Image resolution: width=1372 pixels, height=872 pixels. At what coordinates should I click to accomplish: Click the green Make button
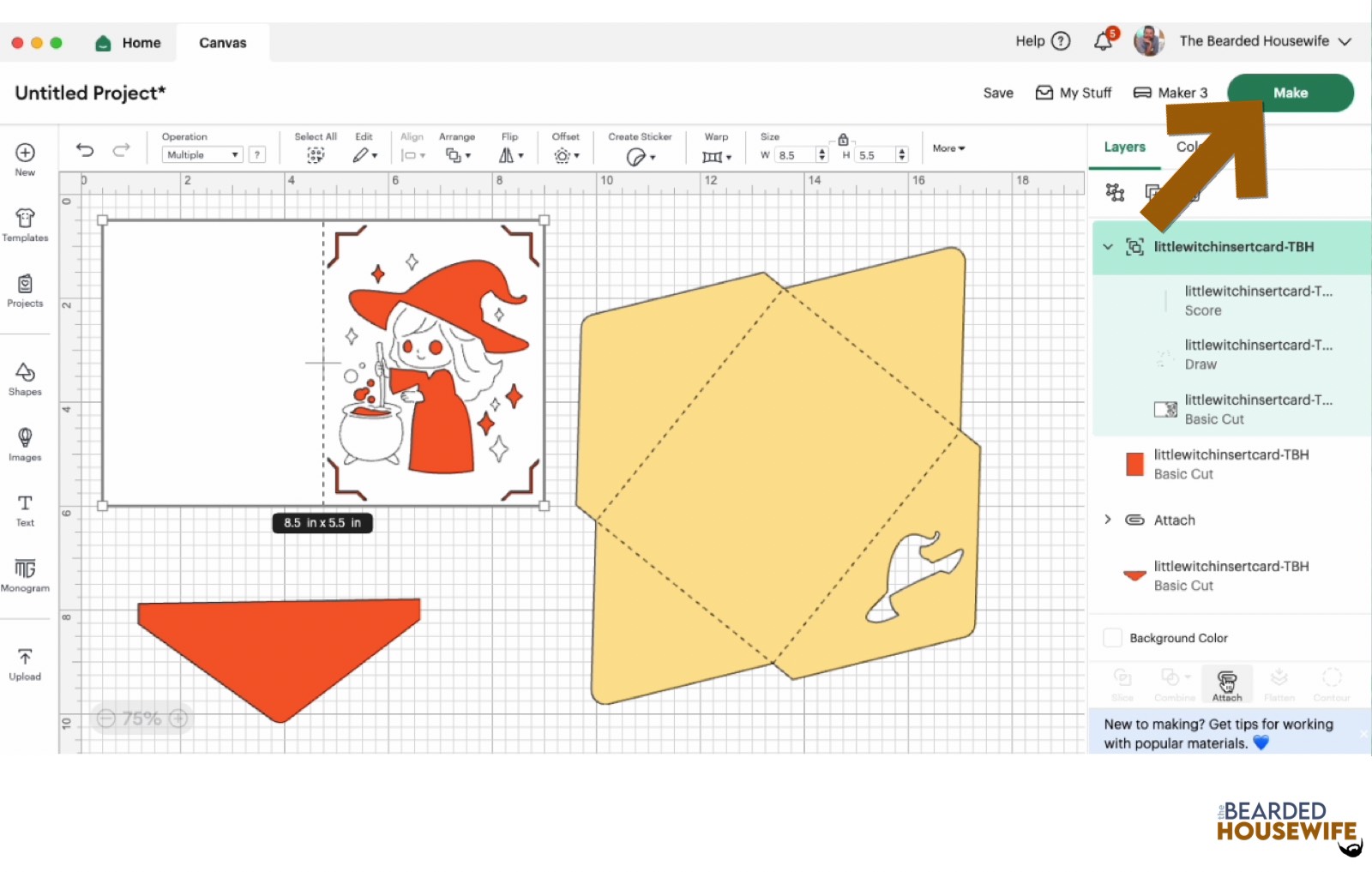click(x=1291, y=93)
